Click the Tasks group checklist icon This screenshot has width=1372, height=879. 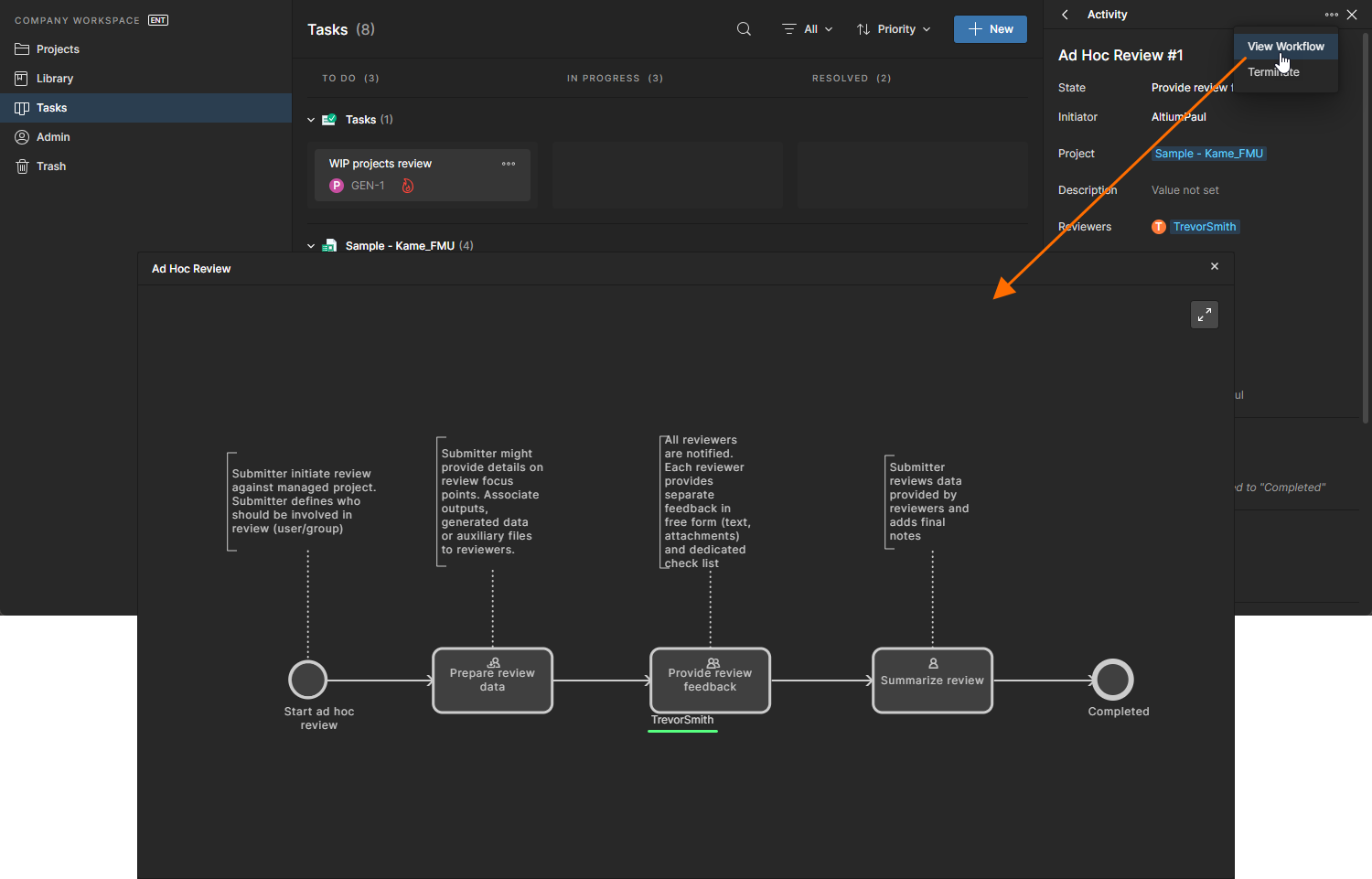pos(329,120)
